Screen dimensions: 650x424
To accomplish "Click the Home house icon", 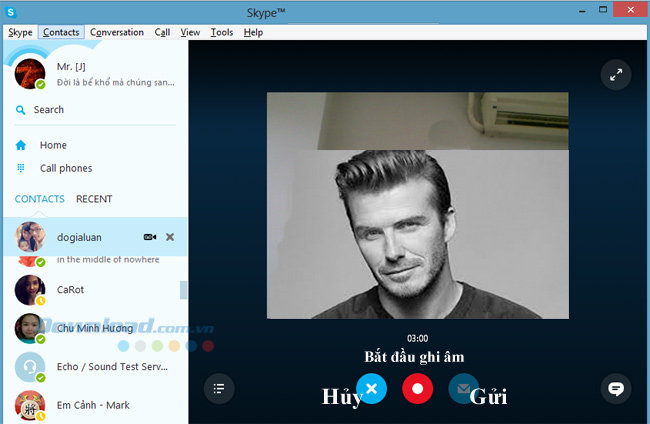I will click(x=21, y=145).
